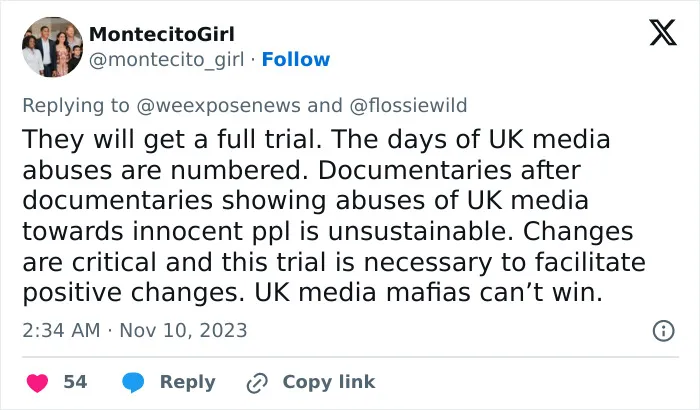Screen dimensions: 700x410
Task: Click the tweet text starting "They will get"
Action: click(334, 216)
